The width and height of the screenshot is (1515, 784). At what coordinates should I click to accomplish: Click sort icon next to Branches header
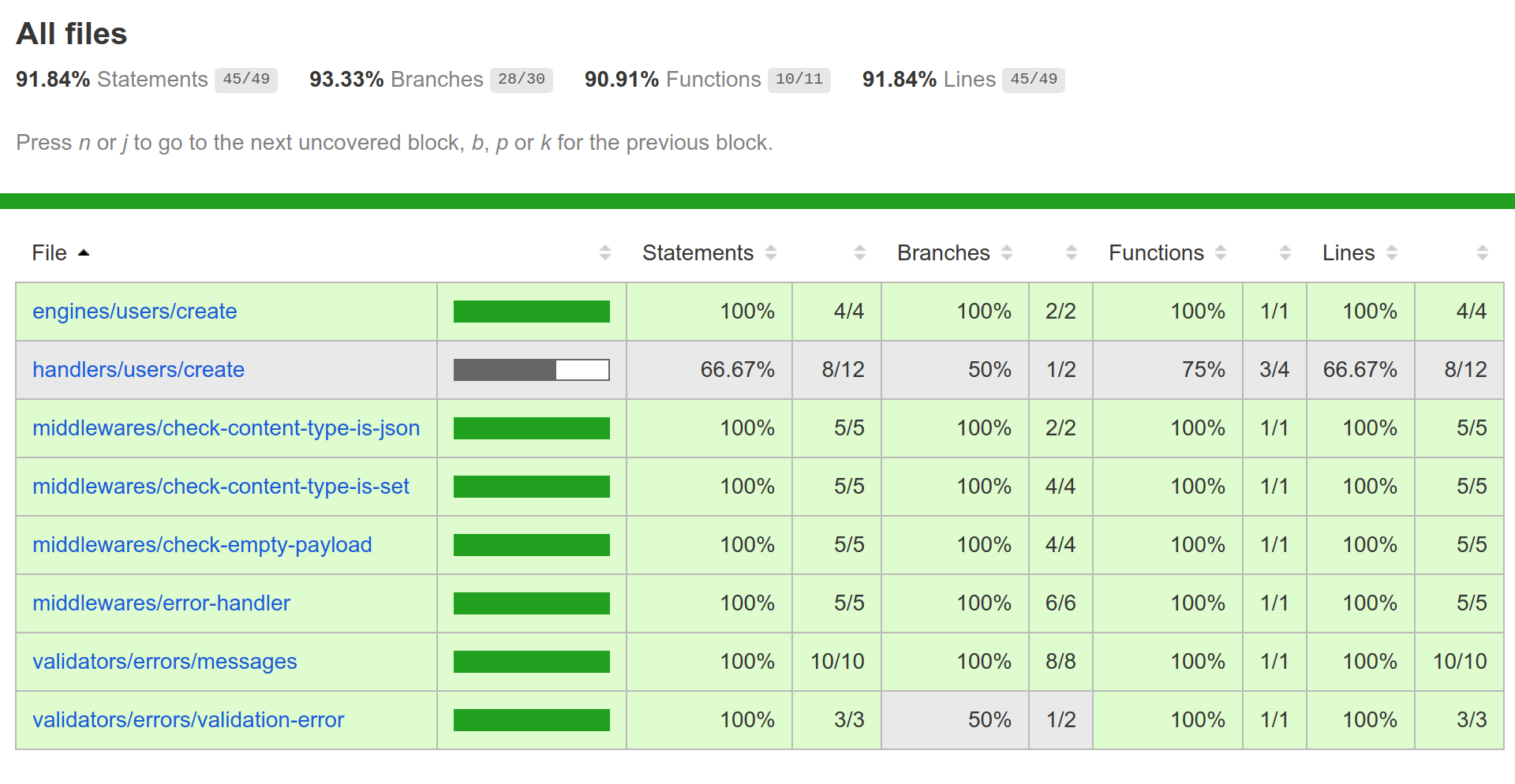(x=1007, y=253)
